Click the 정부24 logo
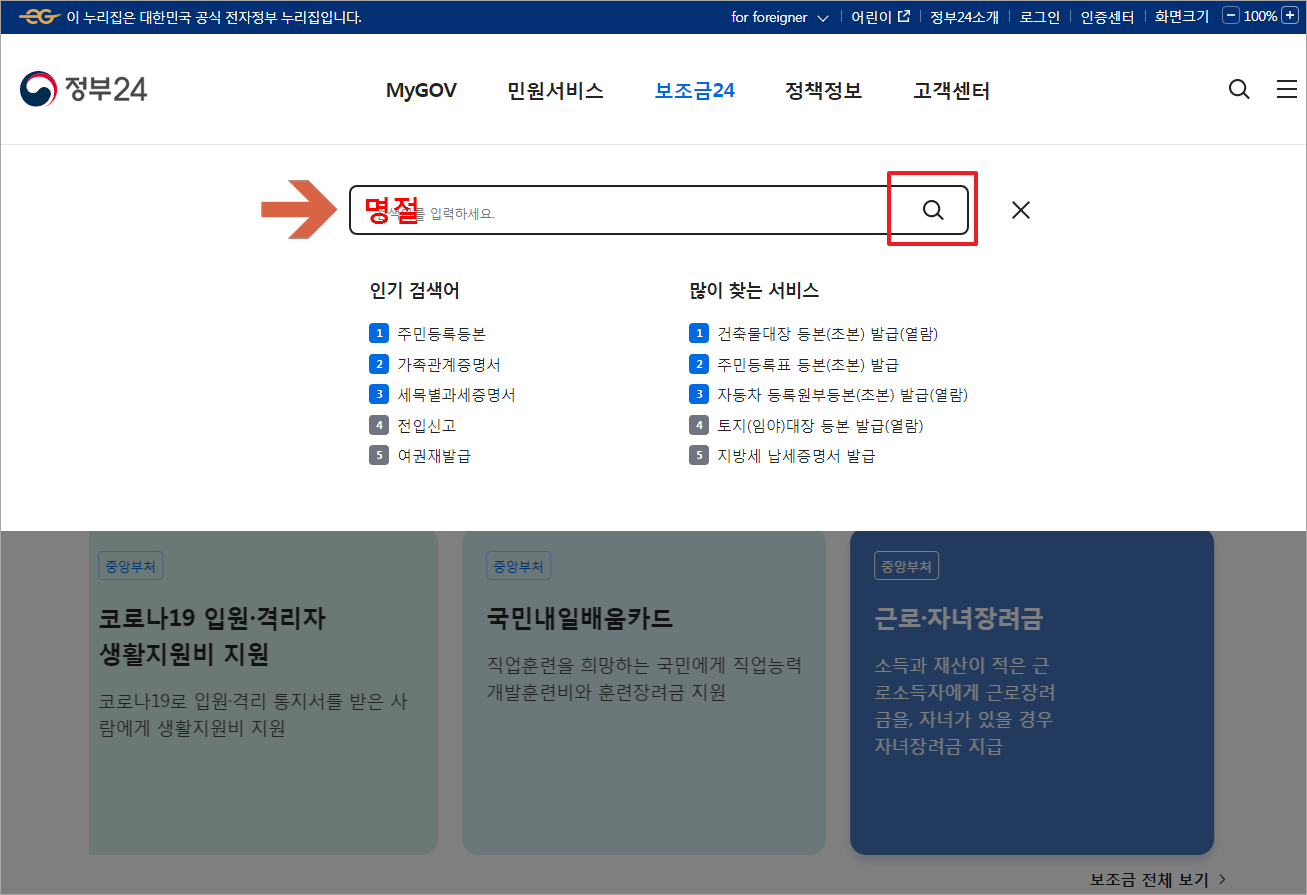1307x895 pixels. pos(83,89)
